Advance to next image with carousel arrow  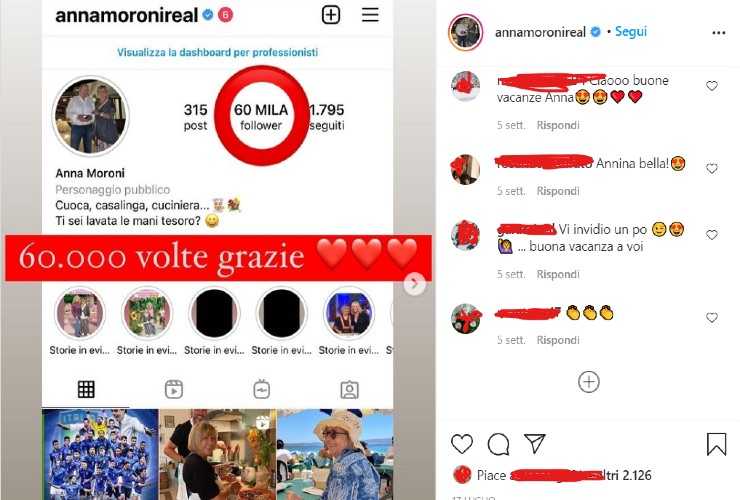414,284
